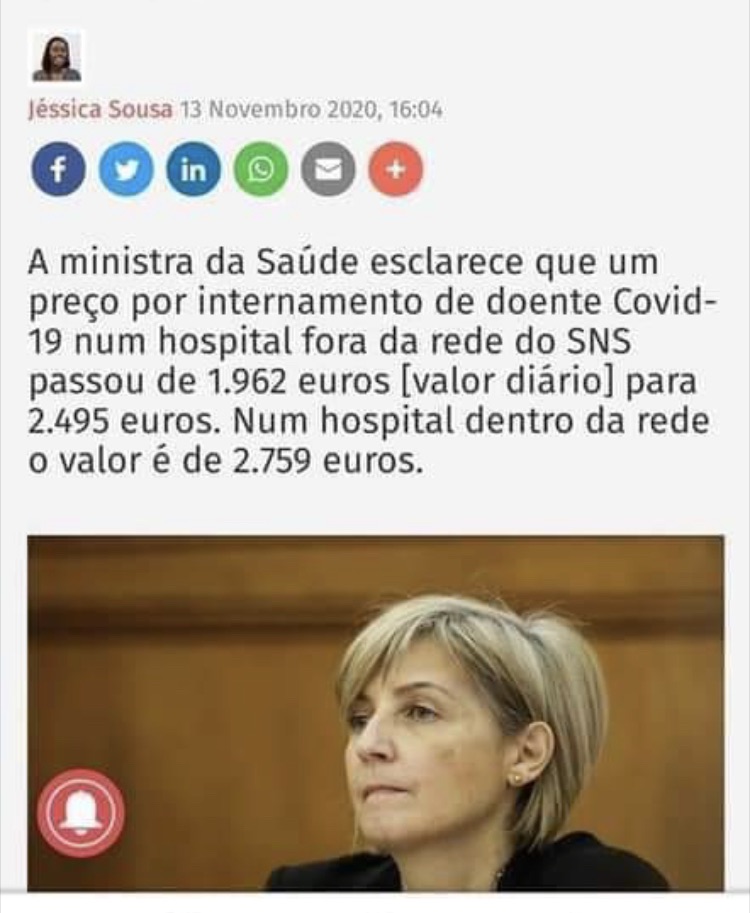
Task: Tweet this article via Twitter icon
Action: coord(126,169)
